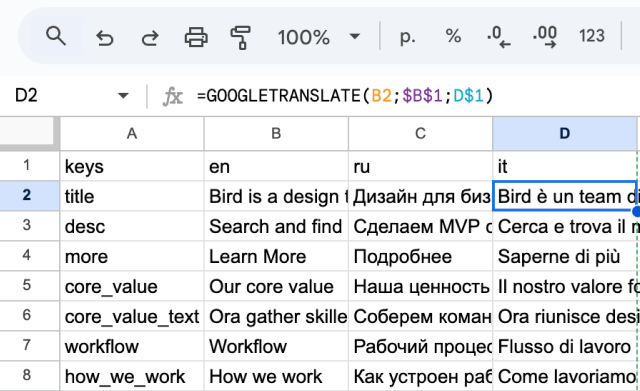640x391 pixels.
Task: Select the cell containing 'Learn More'
Action: coord(276,257)
